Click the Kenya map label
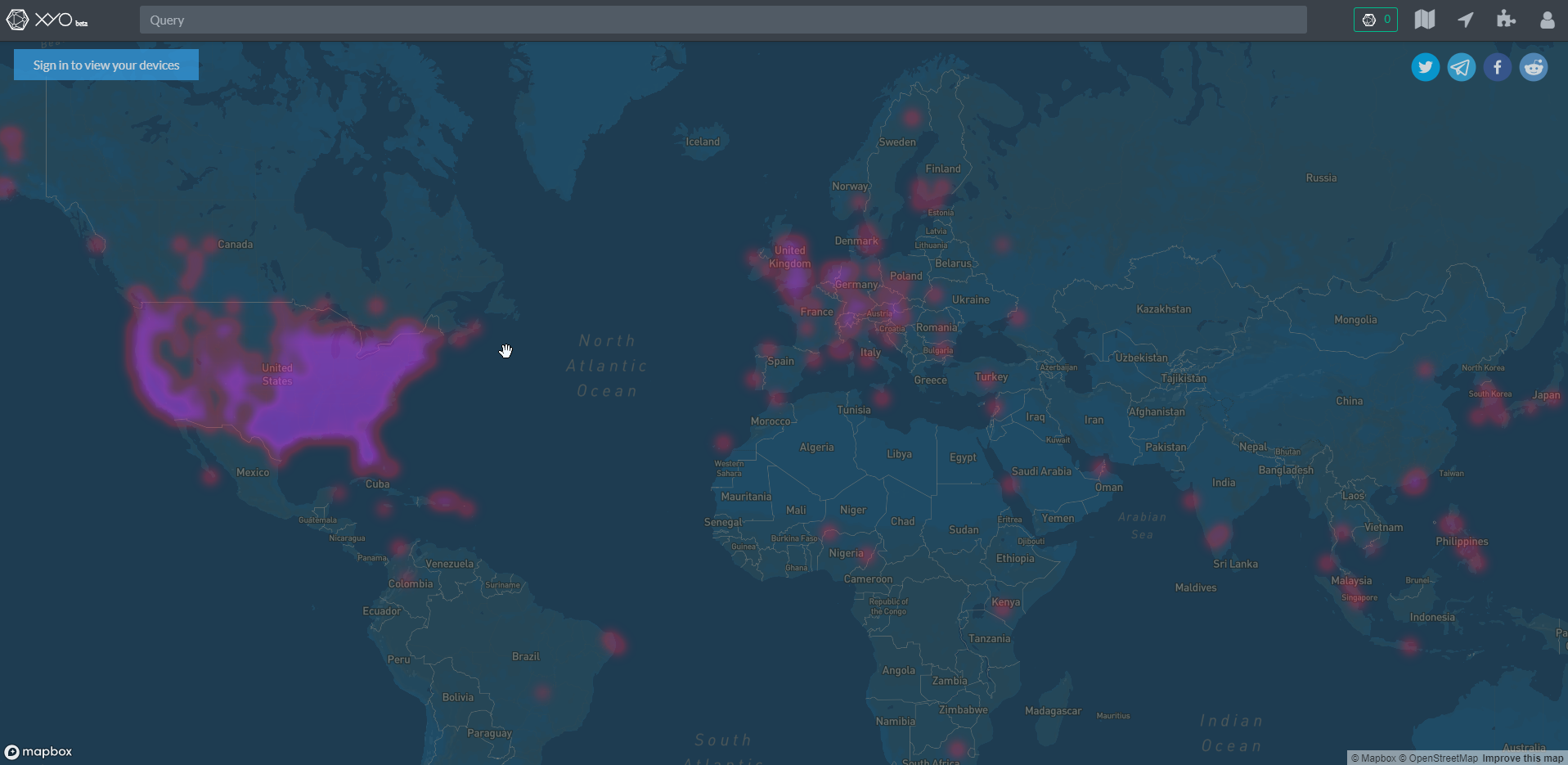 pyautogui.click(x=1005, y=602)
